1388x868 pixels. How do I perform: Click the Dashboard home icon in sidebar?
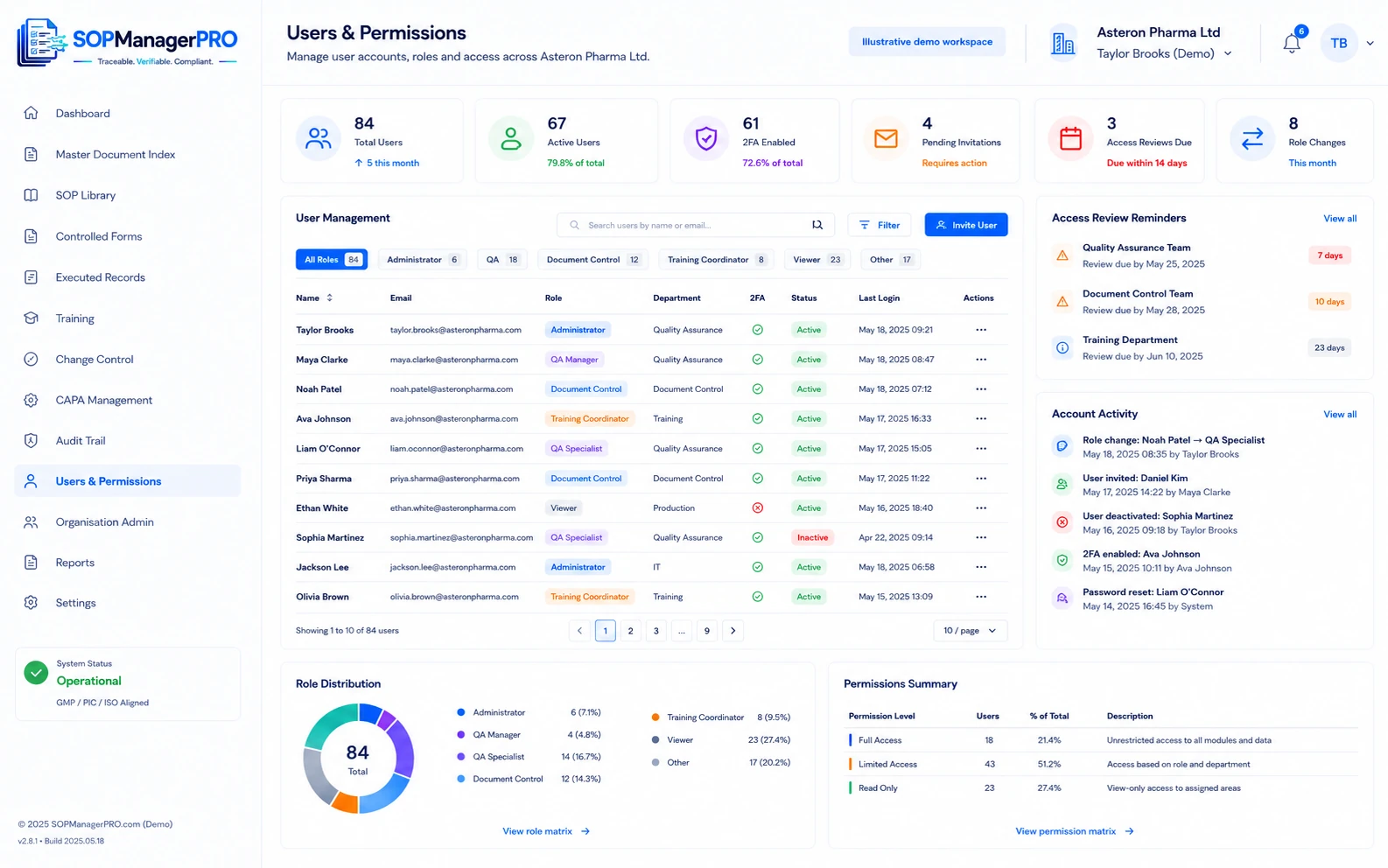[32, 113]
